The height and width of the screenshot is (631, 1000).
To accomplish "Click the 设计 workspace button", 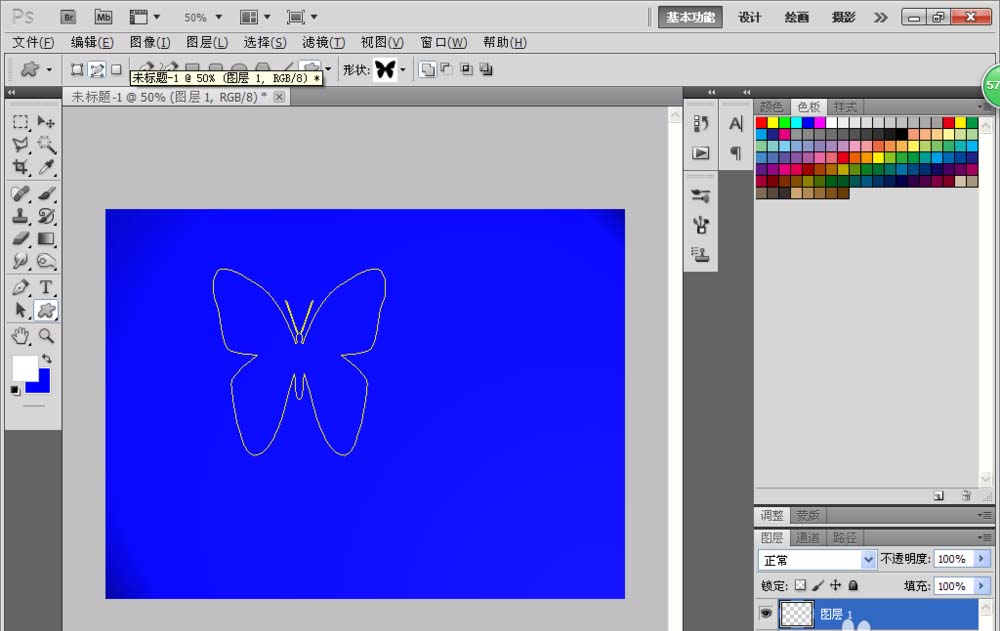I will [750, 17].
